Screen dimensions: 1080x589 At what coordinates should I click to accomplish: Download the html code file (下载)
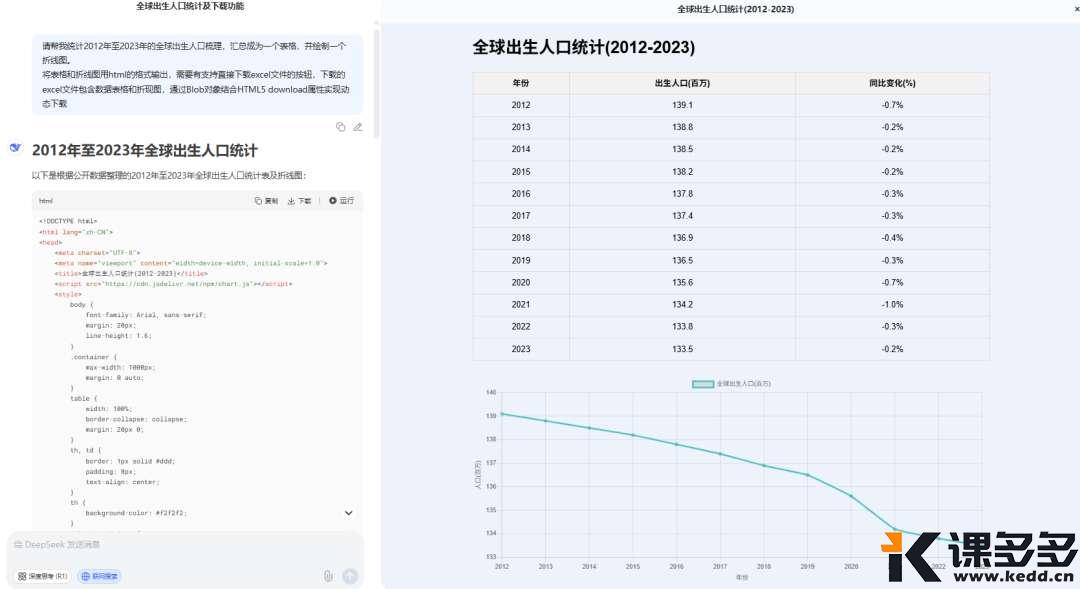coord(300,200)
